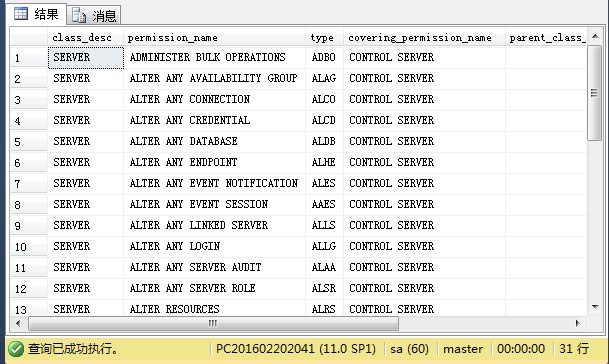Click the horizontal scrollbar left arrow
This screenshot has width=609, height=364.
click(x=18, y=323)
